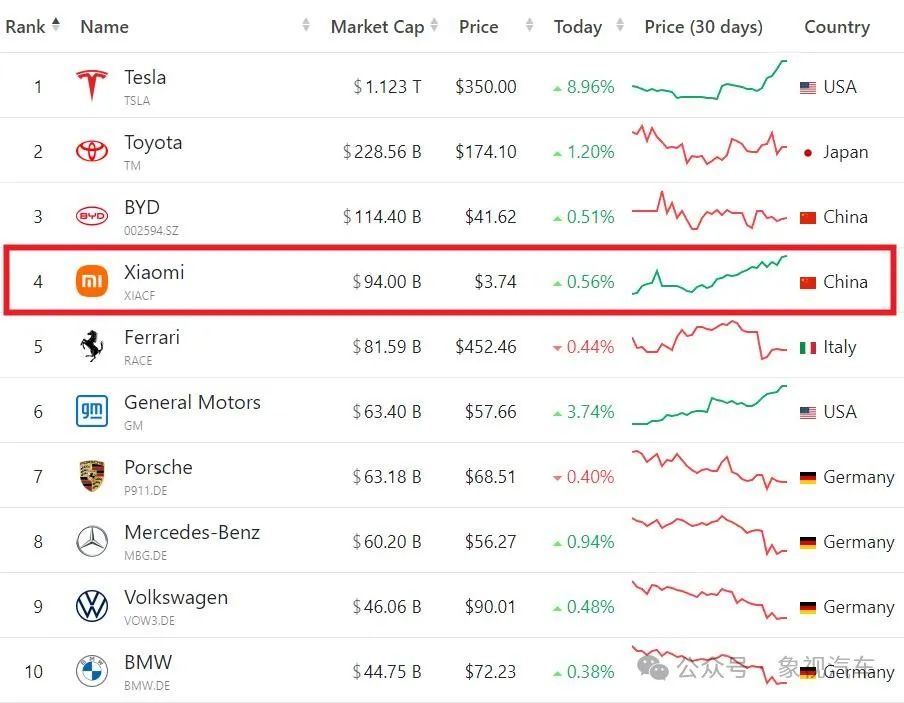Screen dimensions: 904x703
Task: Click the Toyota logo icon
Action: pyautogui.click(x=92, y=151)
